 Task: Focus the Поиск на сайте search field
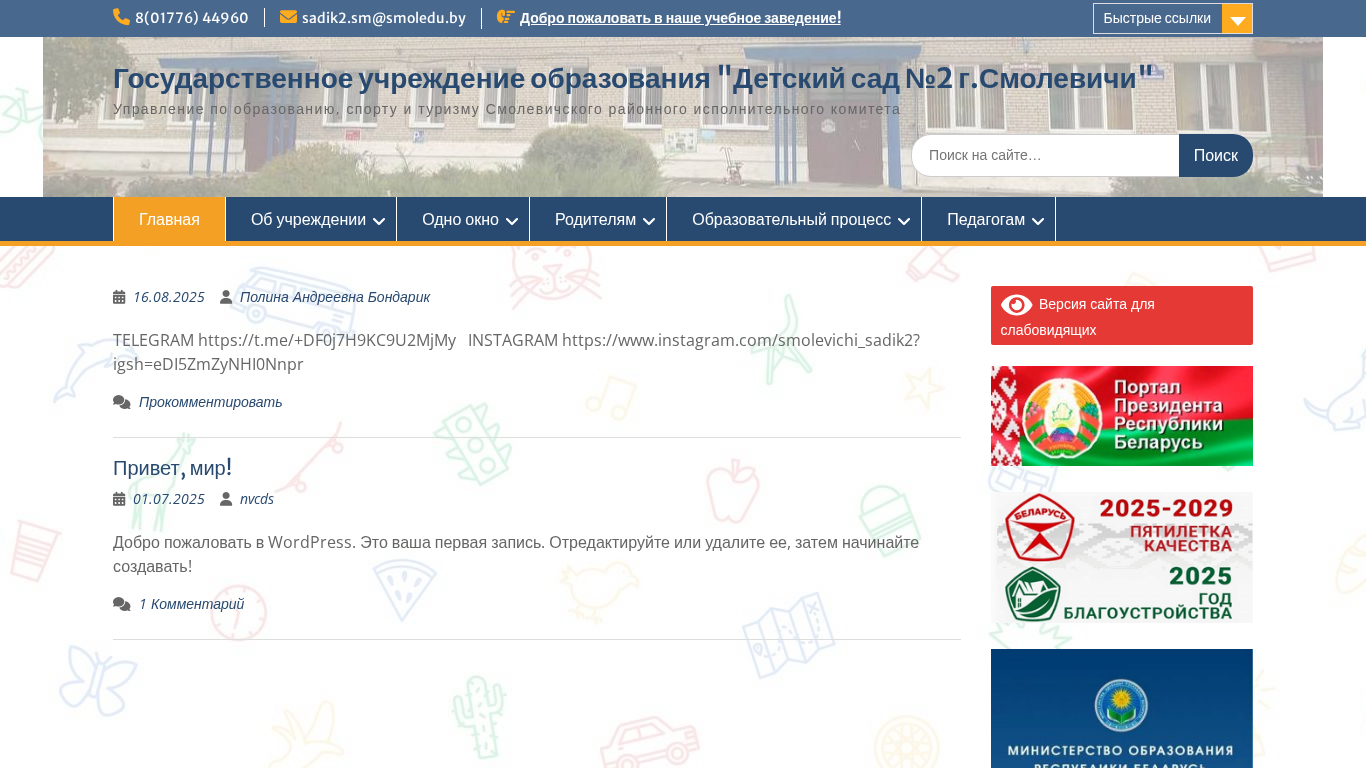pyautogui.click(x=1045, y=156)
